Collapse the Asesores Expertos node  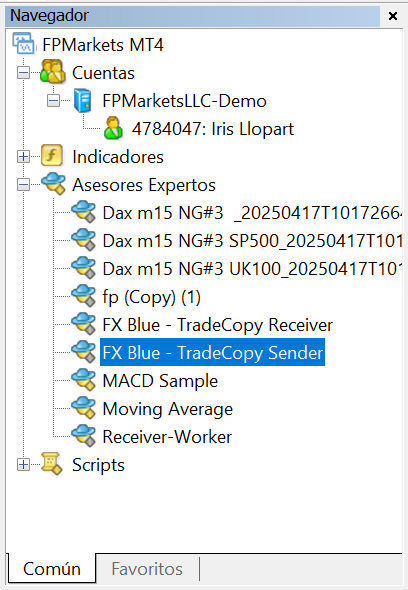[x=23, y=184]
